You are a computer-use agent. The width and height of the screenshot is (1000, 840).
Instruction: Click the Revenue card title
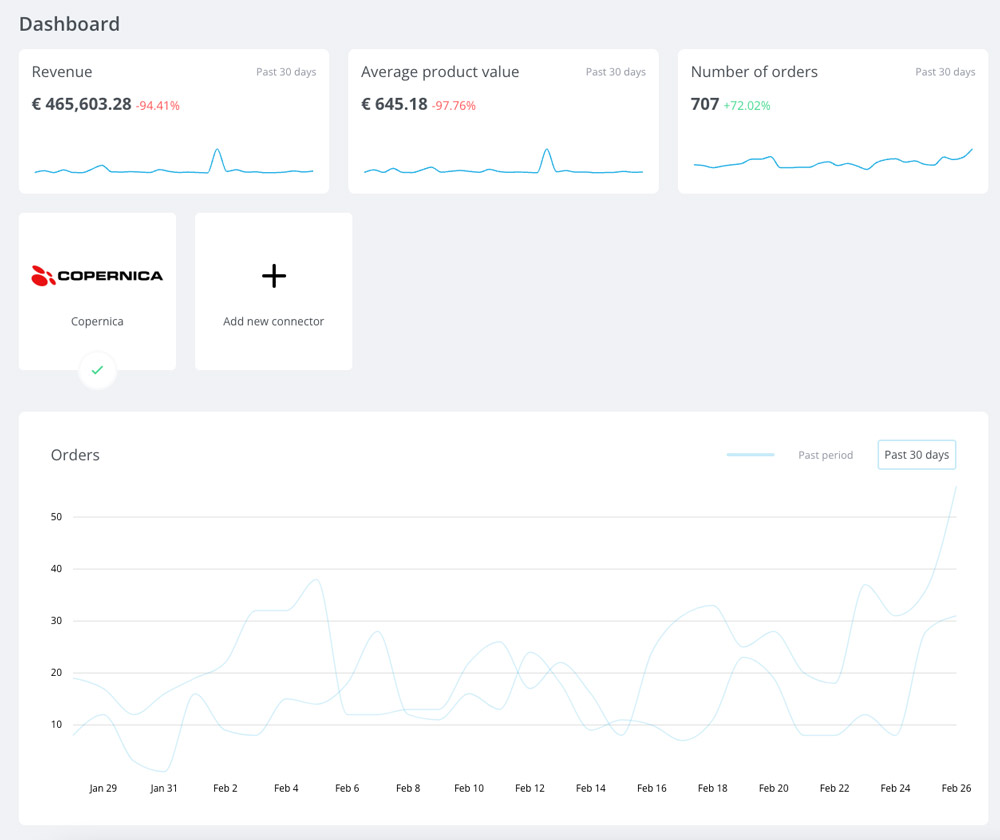(62, 72)
